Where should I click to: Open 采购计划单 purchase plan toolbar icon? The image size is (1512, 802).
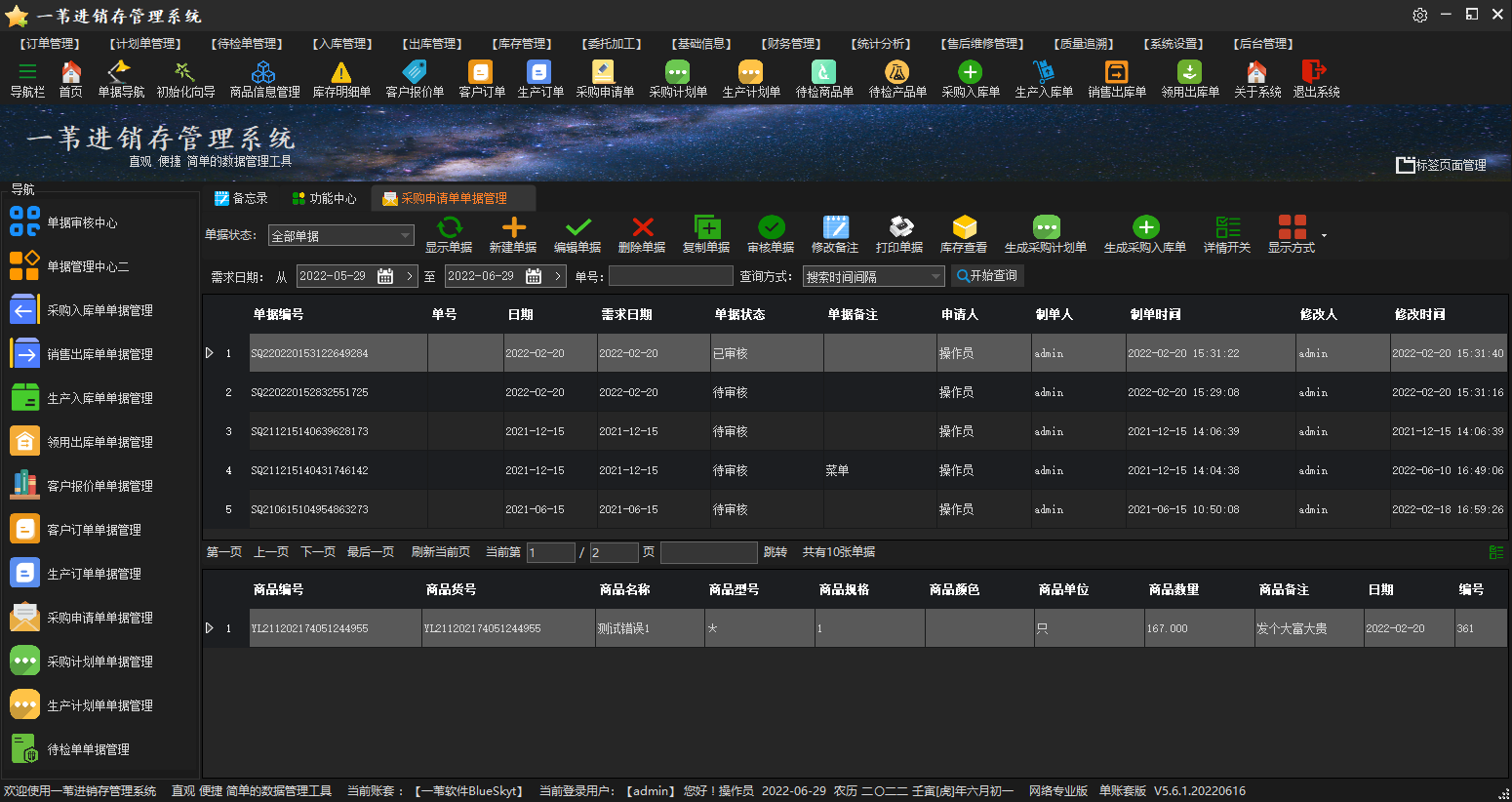pyautogui.click(x=678, y=79)
